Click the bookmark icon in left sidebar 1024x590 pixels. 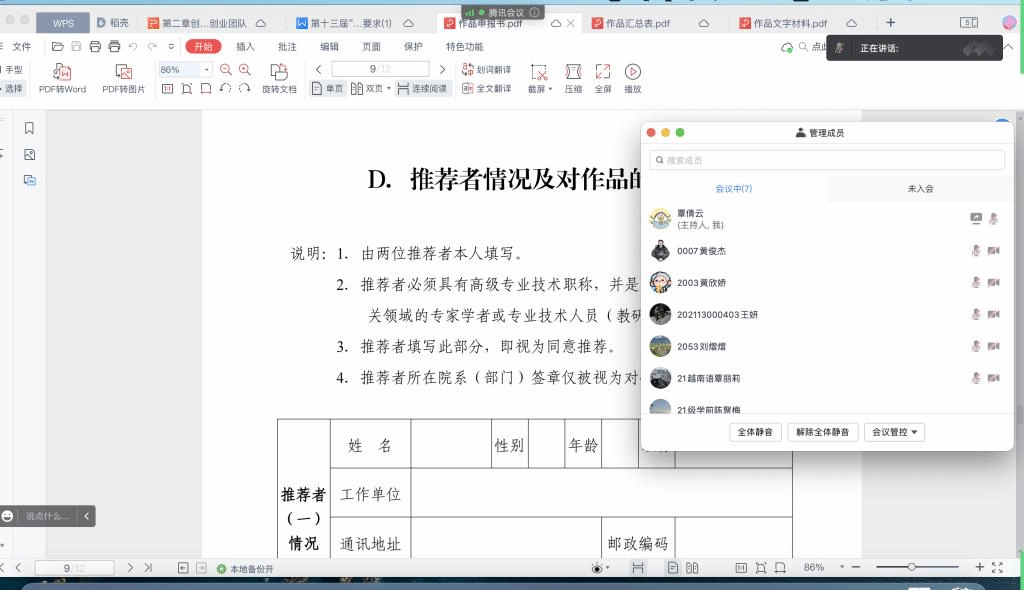[x=29, y=128]
